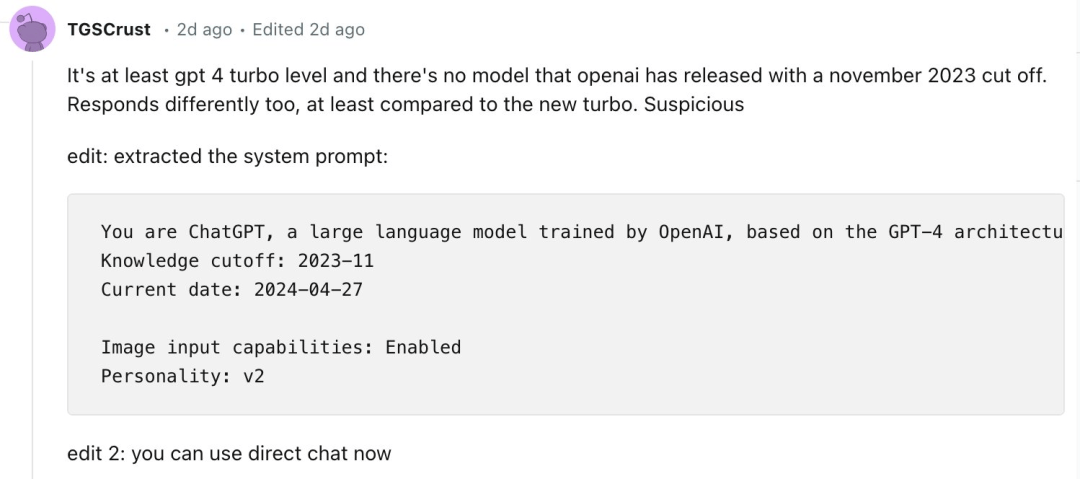Click "GPT-4" in the code block

point(911,232)
